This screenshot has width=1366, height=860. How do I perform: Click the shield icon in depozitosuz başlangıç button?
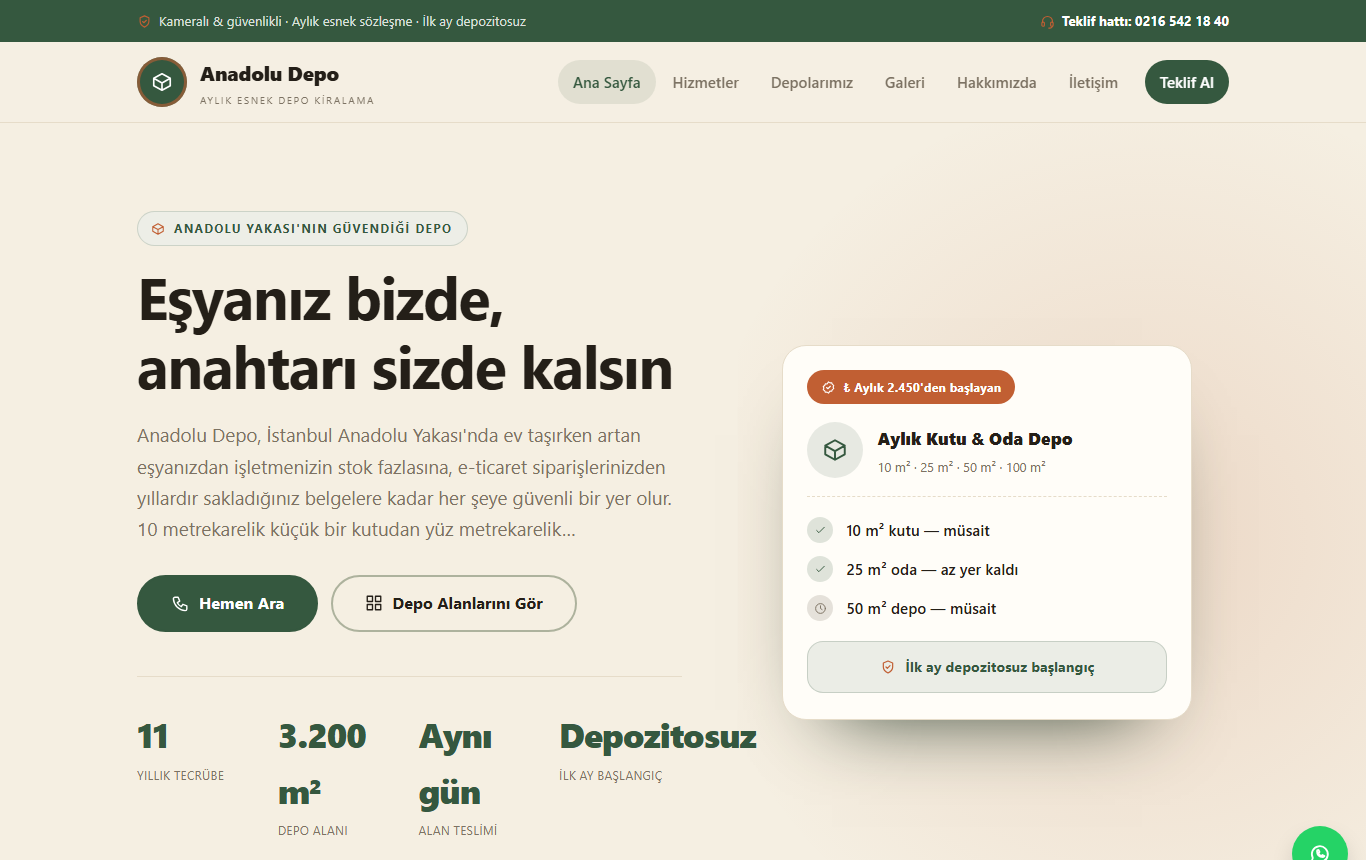(887, 667)
